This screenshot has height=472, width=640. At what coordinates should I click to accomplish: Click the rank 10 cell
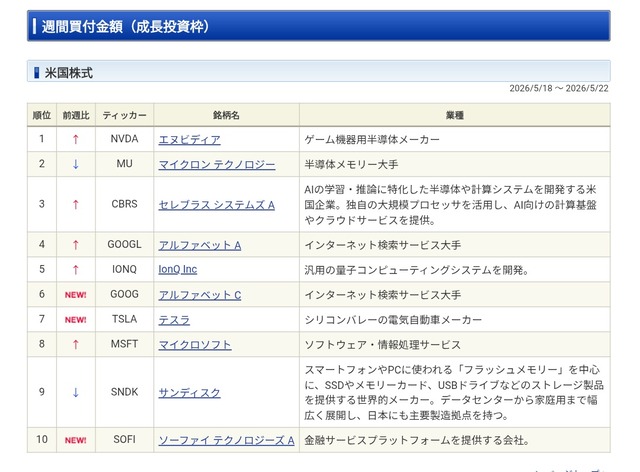pyautogui.click(x=42, y=440)
